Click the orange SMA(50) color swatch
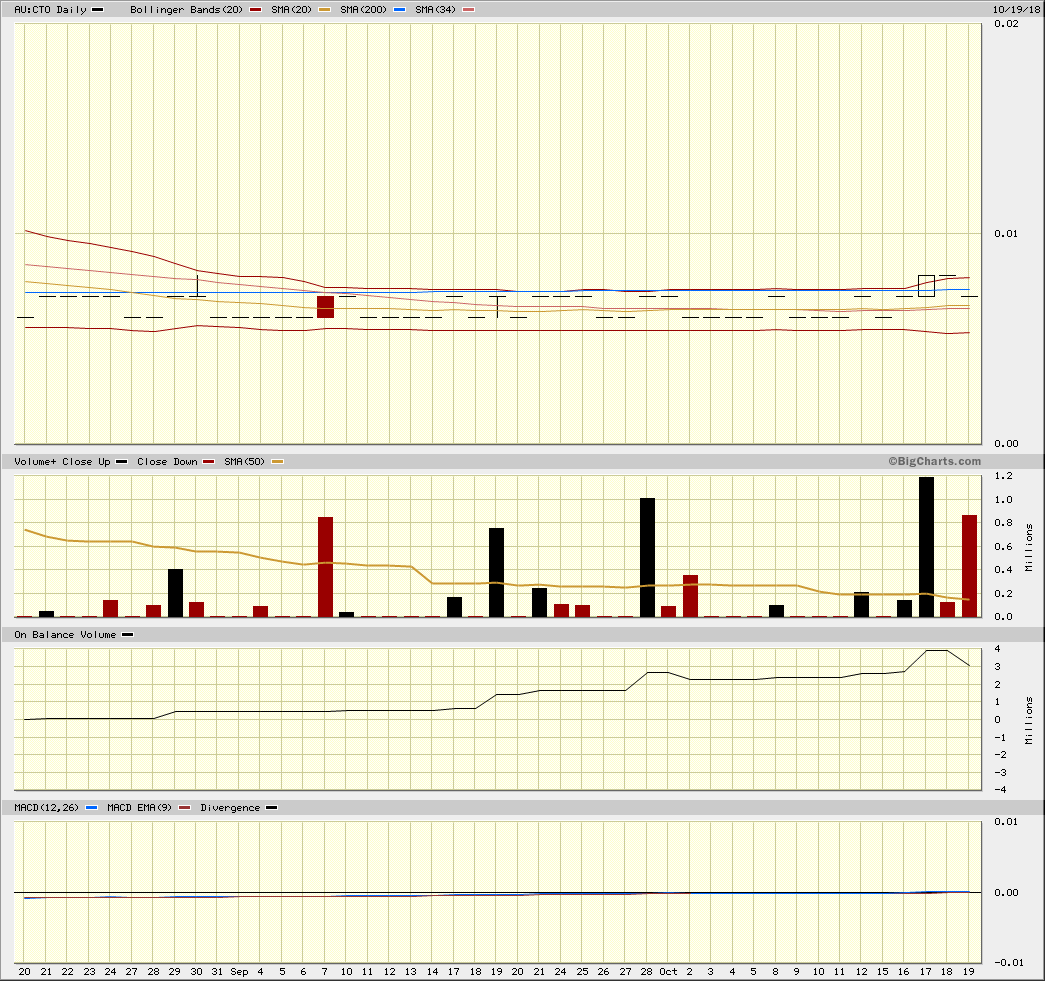 pyautogui.click(x=278, y=462)
